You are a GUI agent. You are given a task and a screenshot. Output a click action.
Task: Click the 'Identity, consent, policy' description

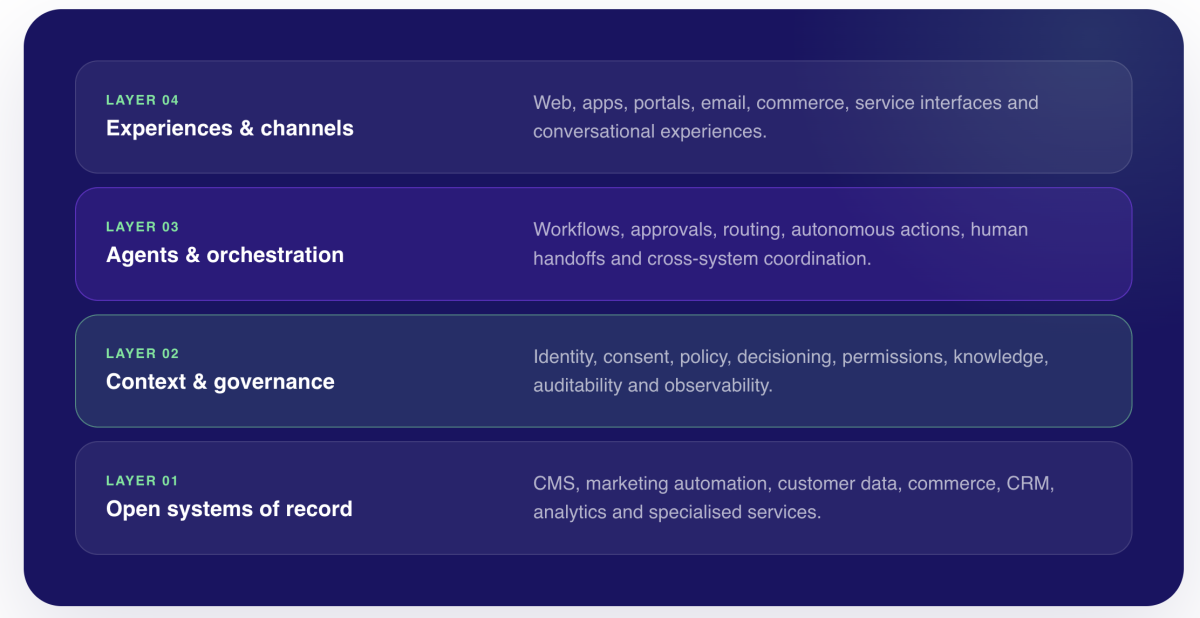click(x=791, y=371)
